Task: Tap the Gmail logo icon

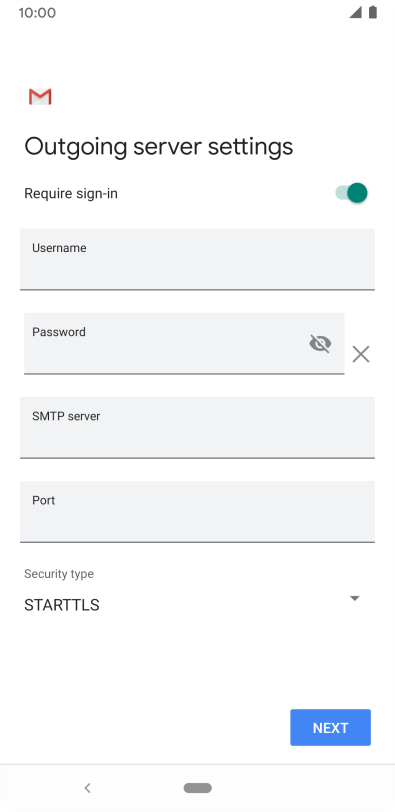Action: point(40,97)
